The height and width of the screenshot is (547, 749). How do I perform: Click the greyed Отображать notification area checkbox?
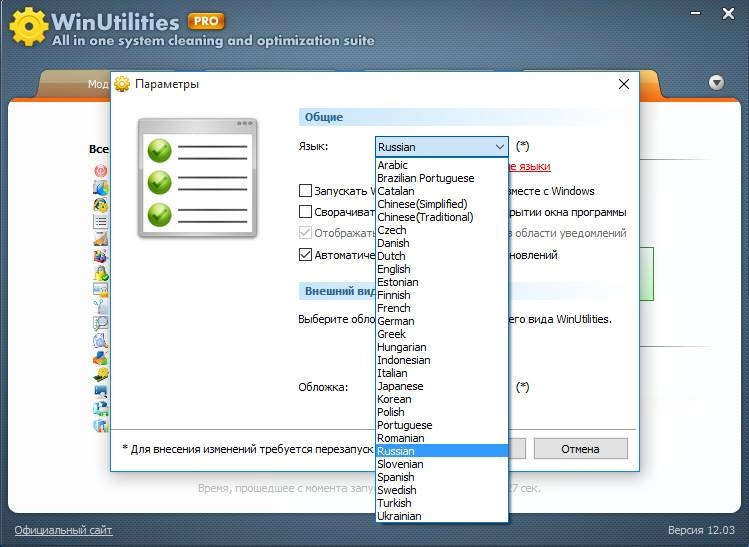[305, 233]
